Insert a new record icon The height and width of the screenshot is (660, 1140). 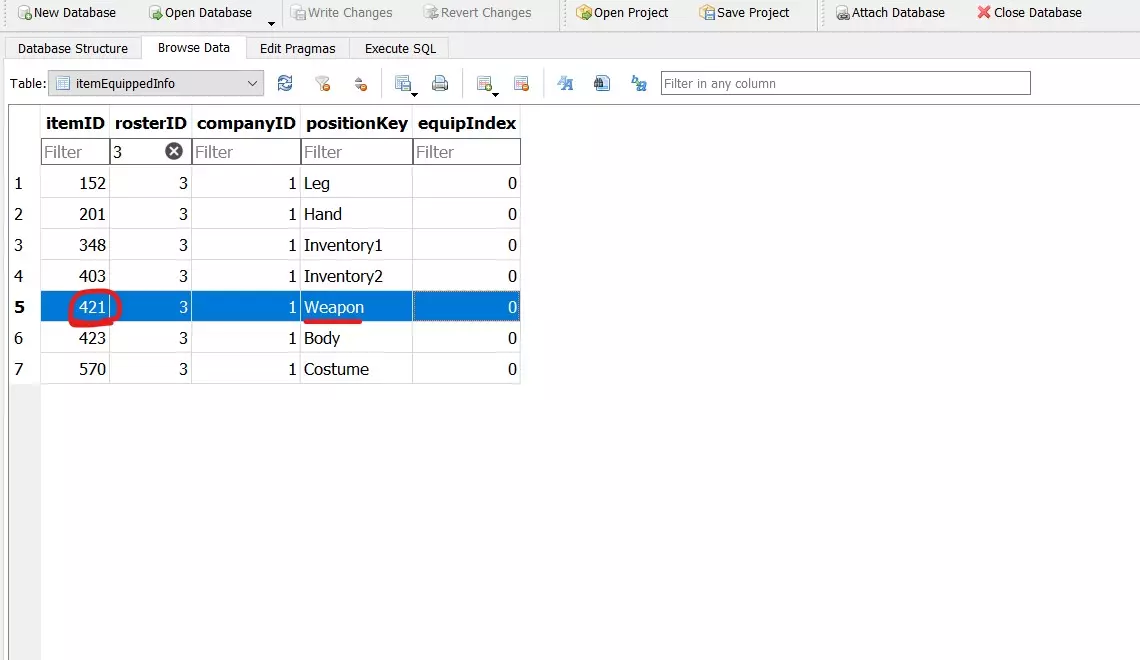483,84
